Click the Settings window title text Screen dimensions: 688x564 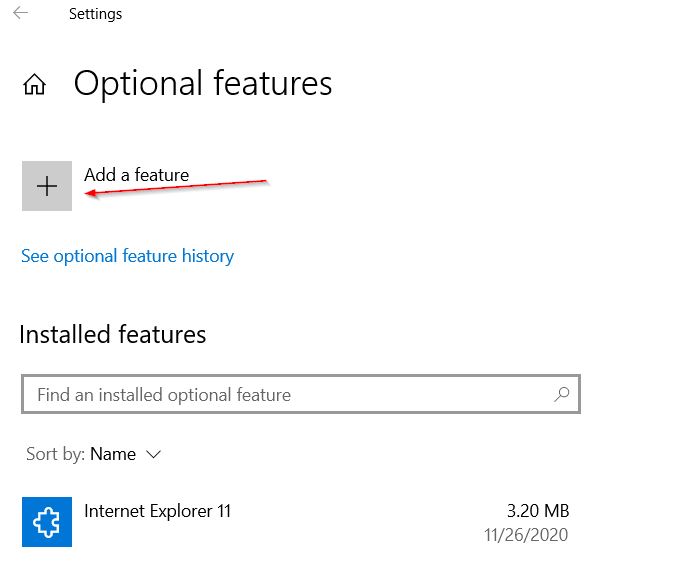95,14
